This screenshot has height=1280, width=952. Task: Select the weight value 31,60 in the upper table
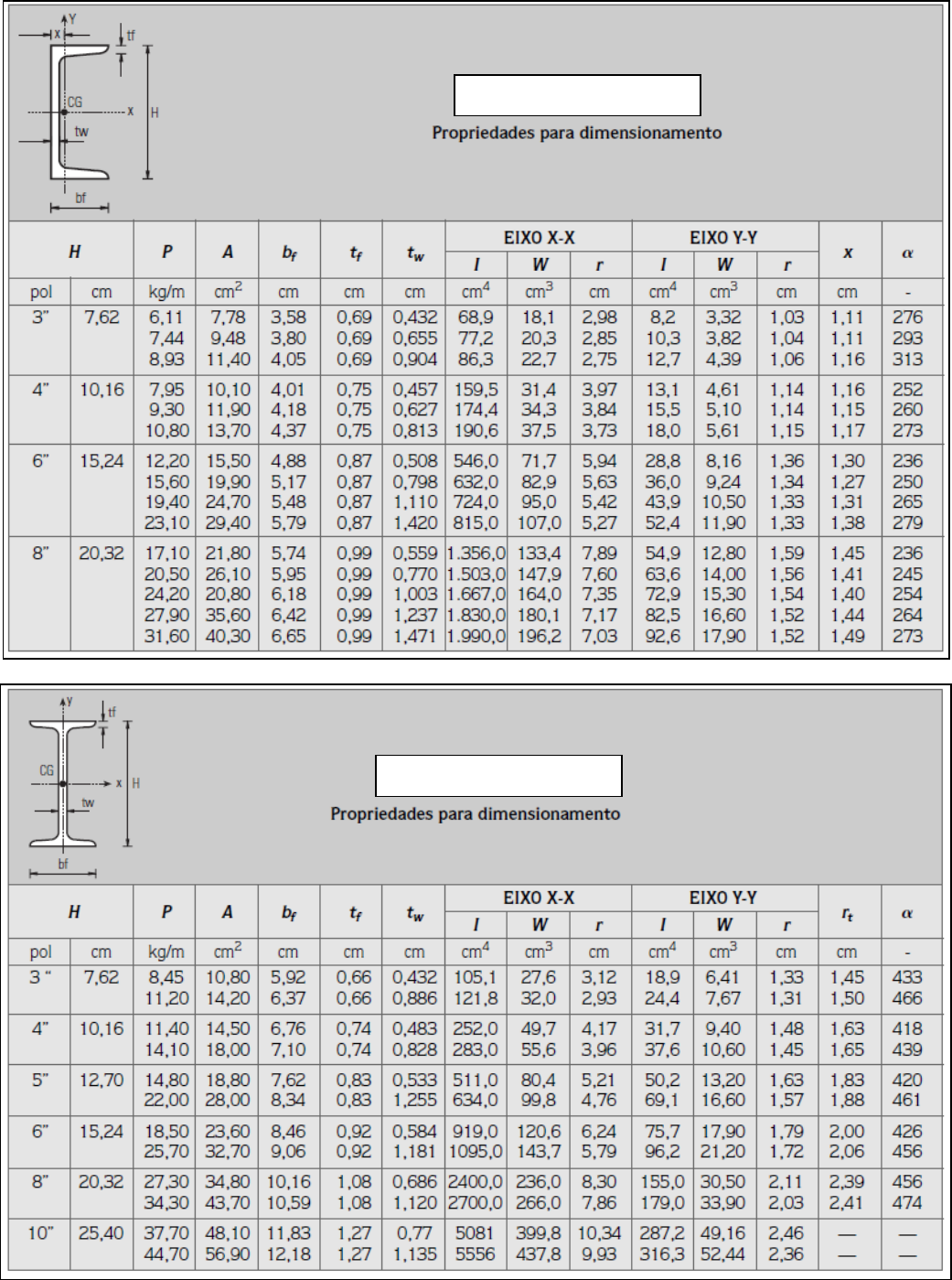click(166, 636)
